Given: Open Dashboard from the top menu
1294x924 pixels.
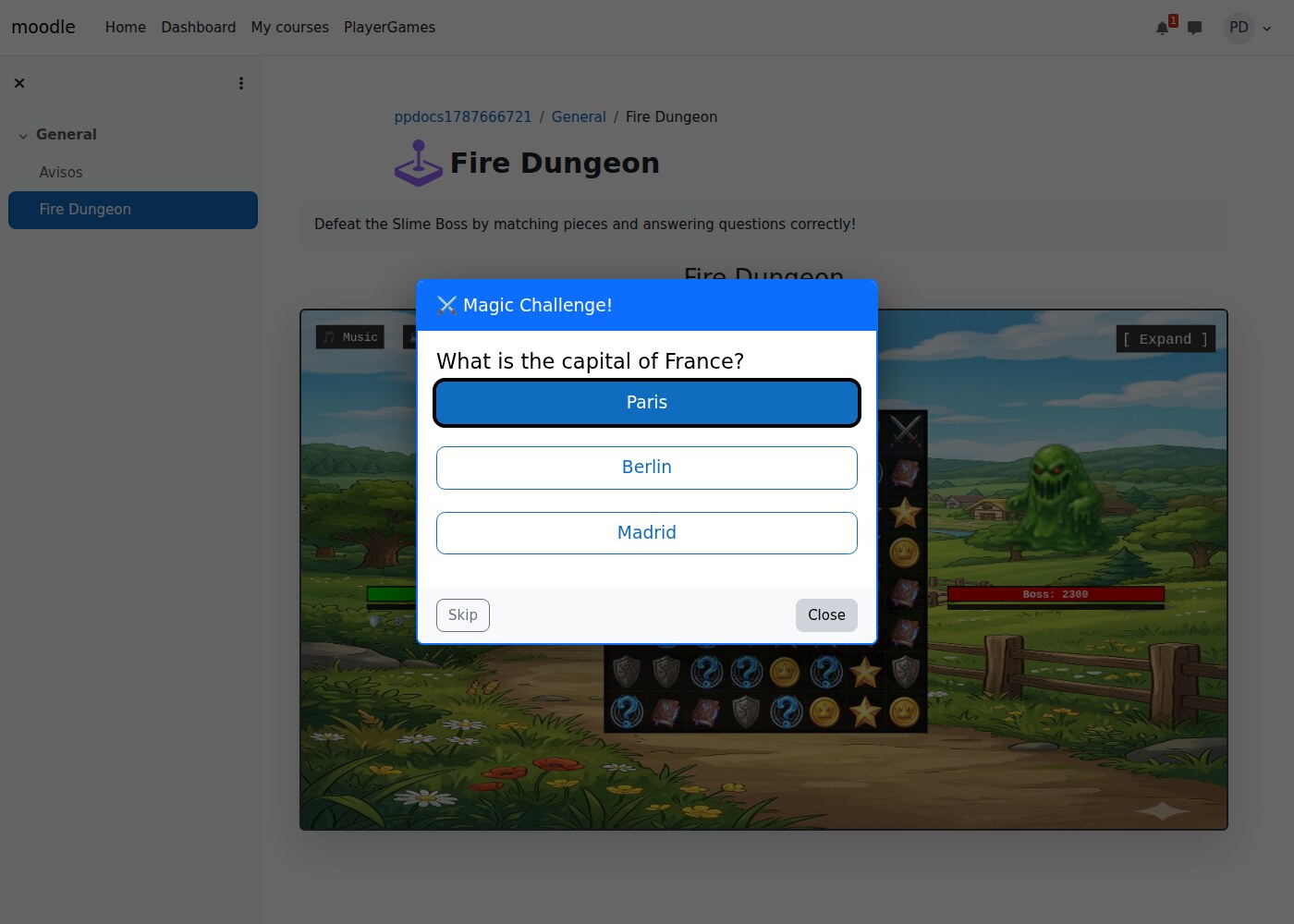Looking at the screenshot, I should (199, 28).
